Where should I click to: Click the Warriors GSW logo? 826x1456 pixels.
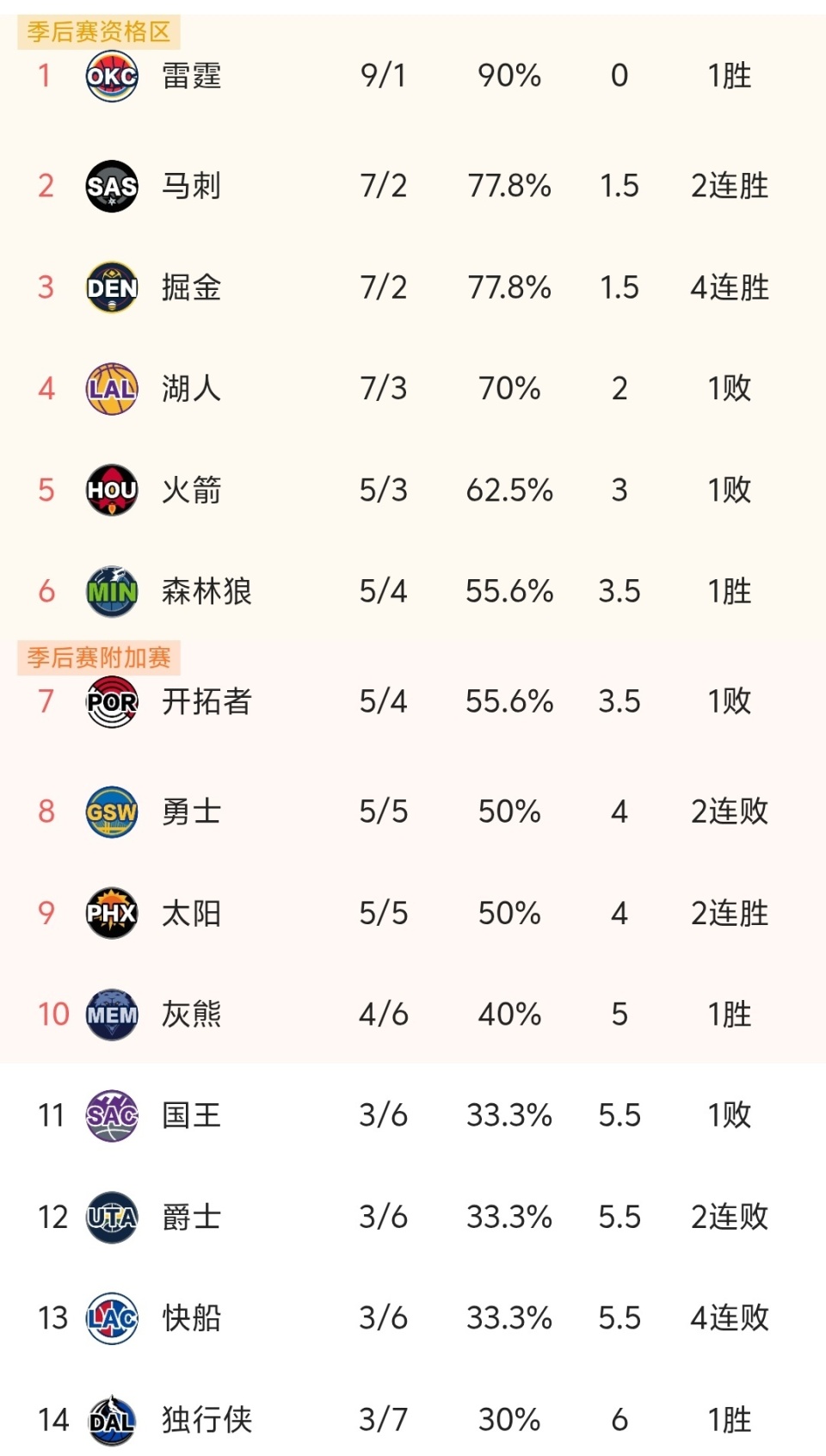112,811
